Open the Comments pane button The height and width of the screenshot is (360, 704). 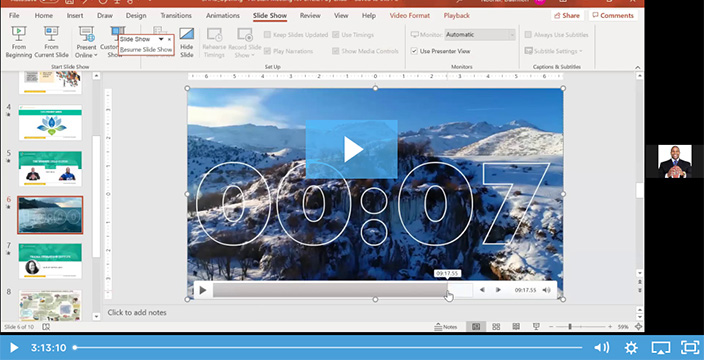613,15
